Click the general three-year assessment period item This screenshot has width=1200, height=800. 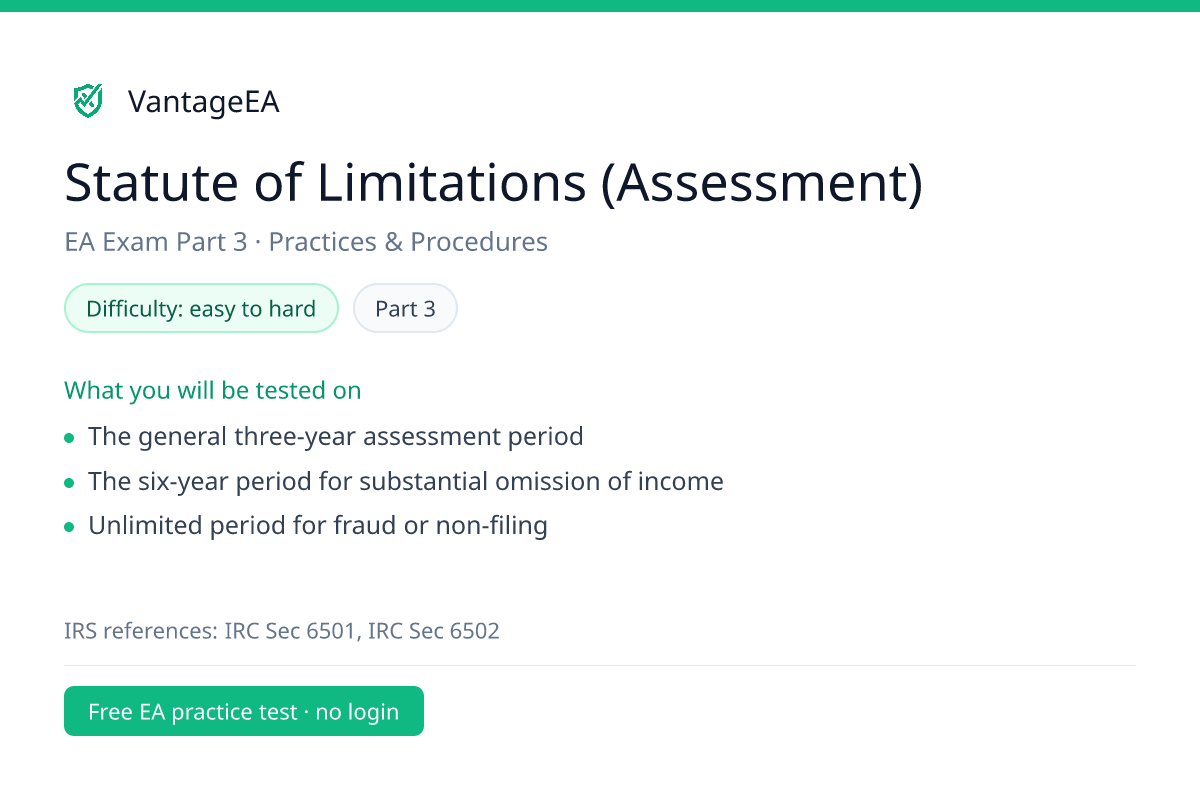click(336, 437)
